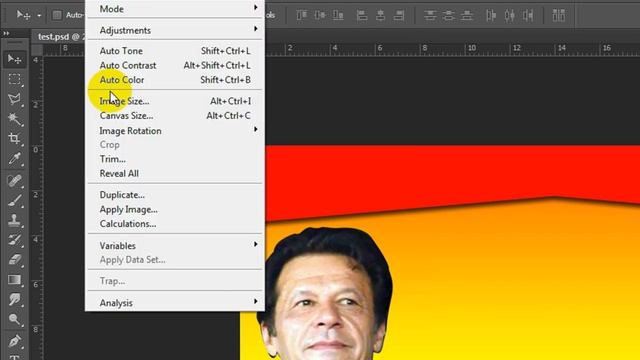Click Align Right Edges icon

pos(399,16)
